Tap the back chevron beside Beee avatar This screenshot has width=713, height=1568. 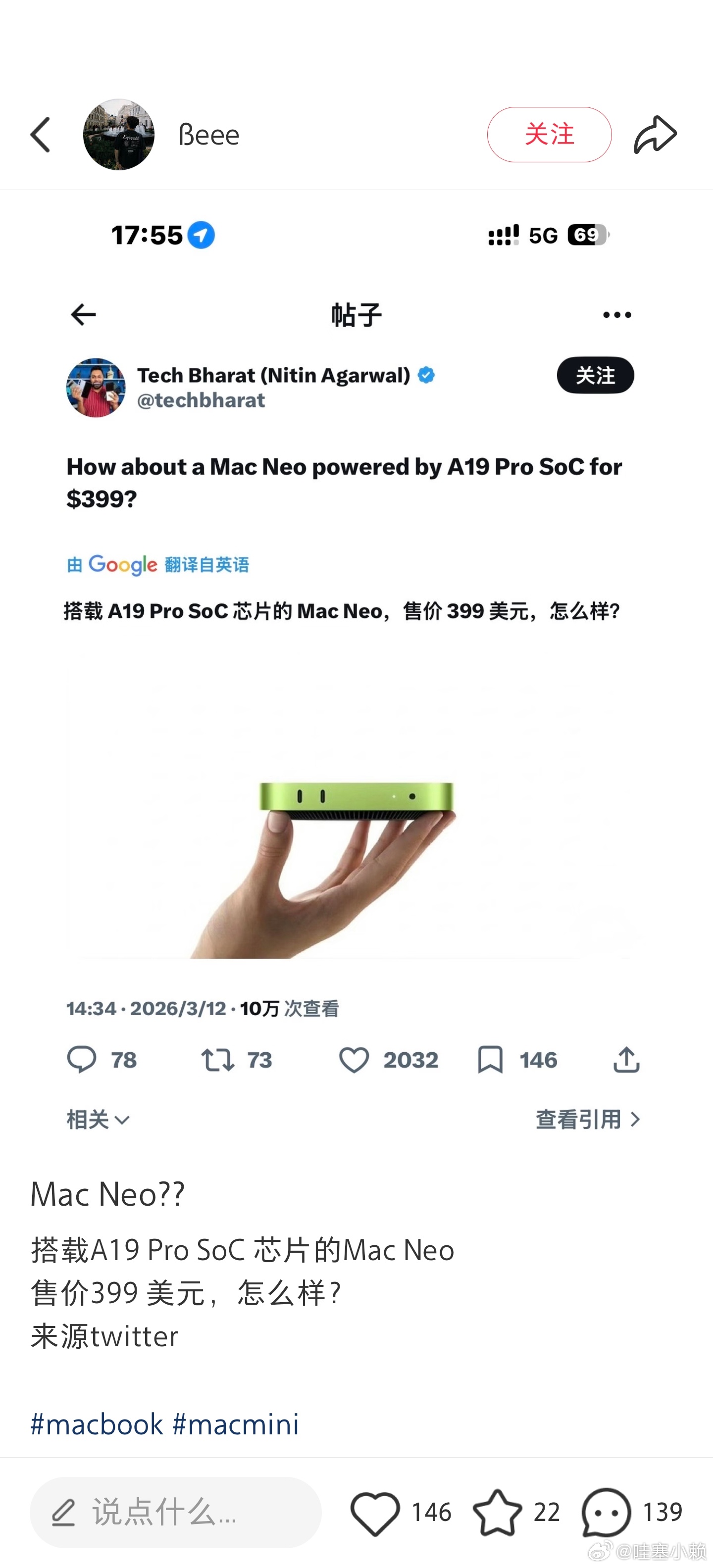(x=40, y=135)
